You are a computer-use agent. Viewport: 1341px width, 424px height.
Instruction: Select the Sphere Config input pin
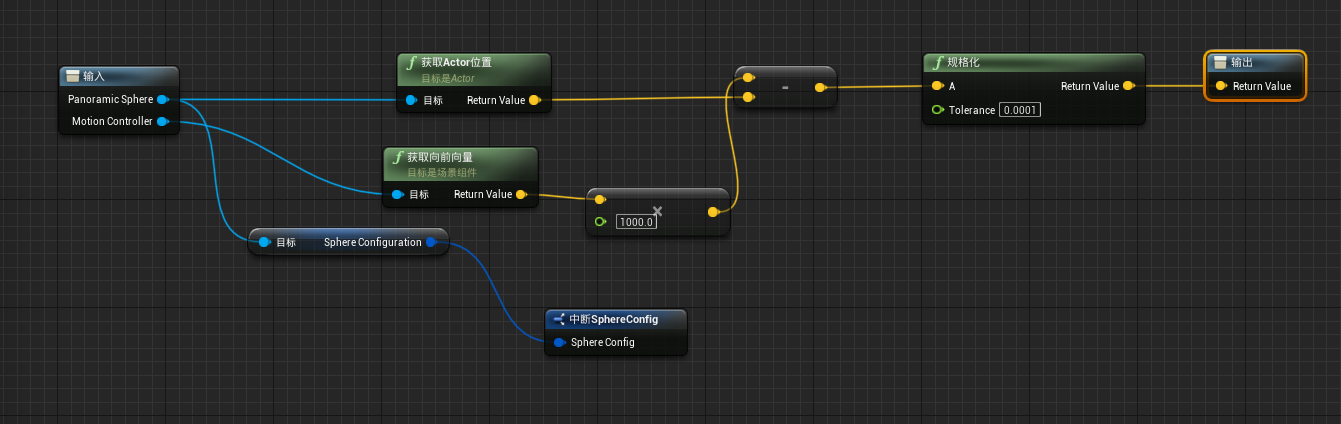(559, 342)
